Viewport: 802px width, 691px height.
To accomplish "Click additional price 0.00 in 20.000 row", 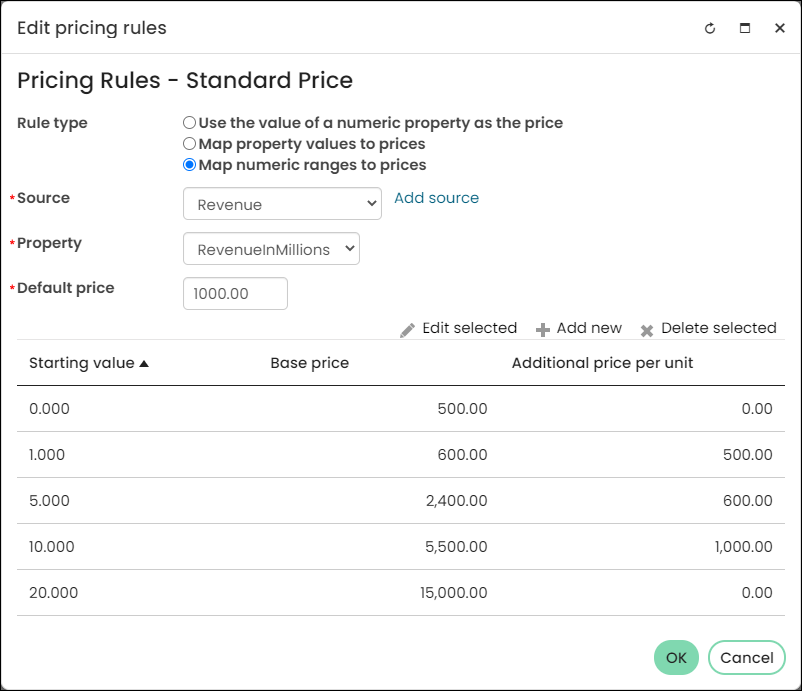I will tap(757, 593).
